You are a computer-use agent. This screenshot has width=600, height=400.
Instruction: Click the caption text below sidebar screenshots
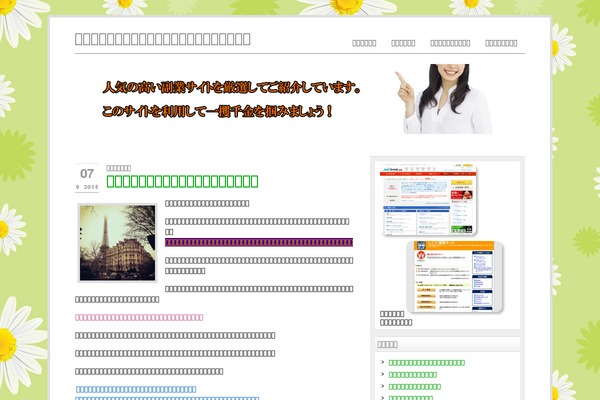[x=396, y=318]
